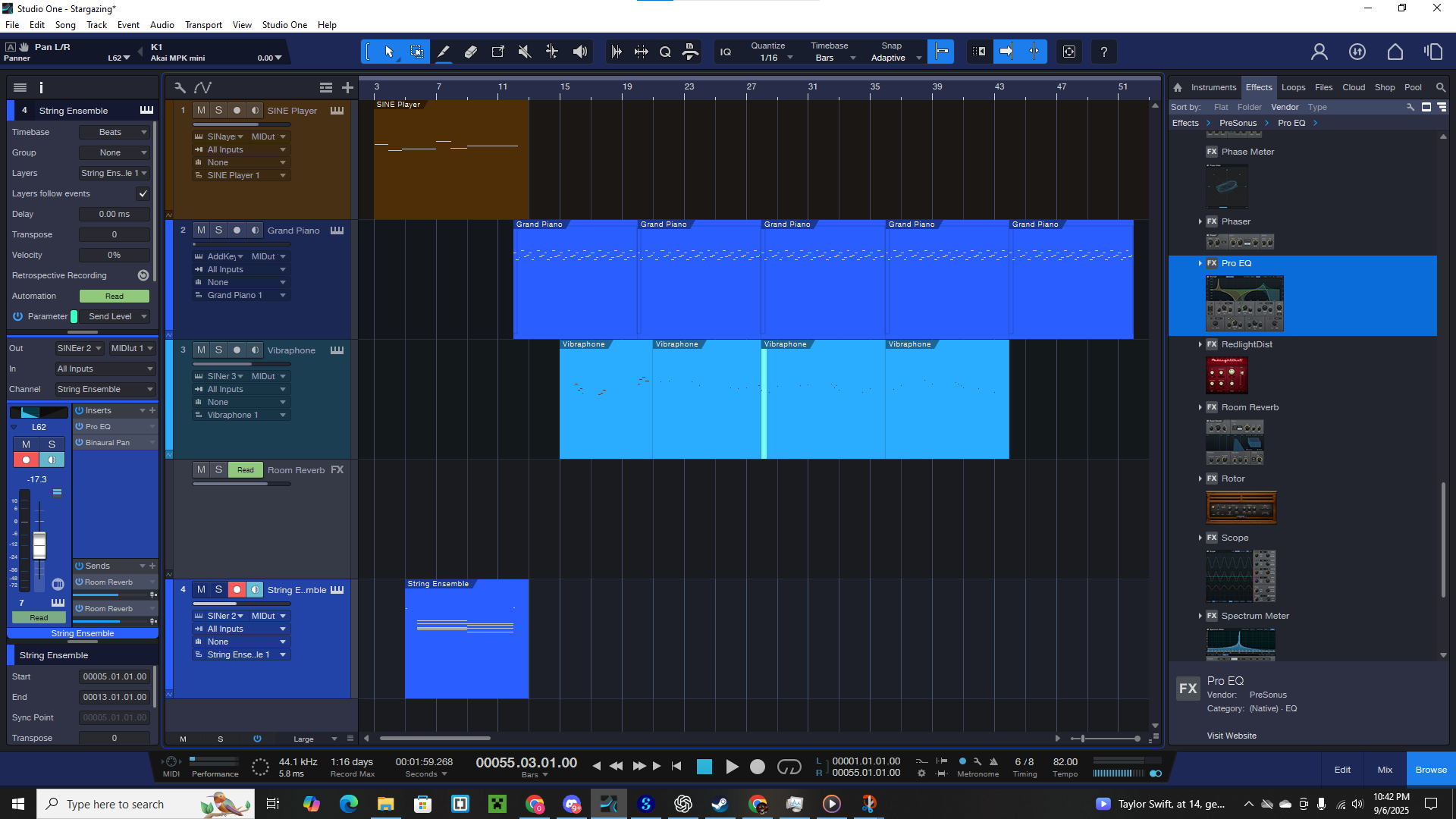The image size is (1456, 819).
Task: Open the Transport menu
Action: click(203, 25)
